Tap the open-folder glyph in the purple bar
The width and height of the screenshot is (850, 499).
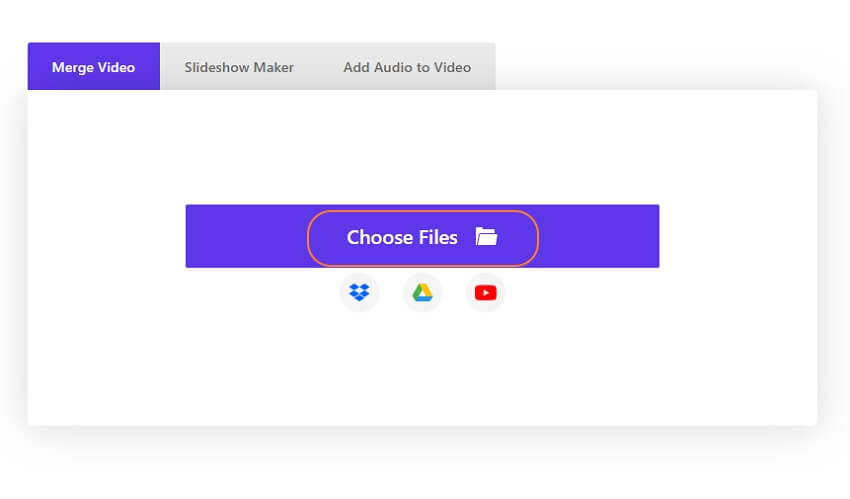[486, 237]
